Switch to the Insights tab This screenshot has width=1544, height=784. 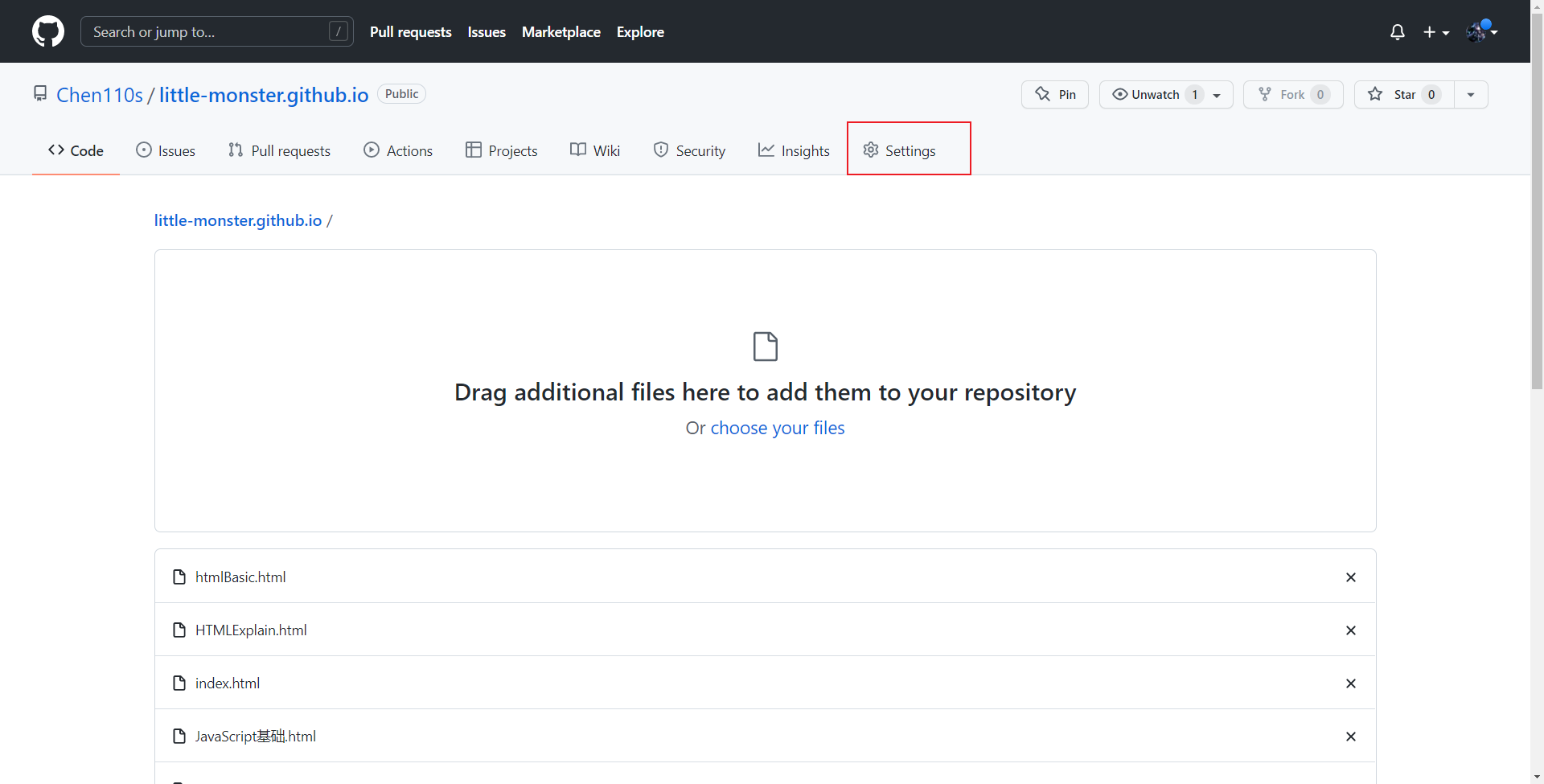point(794,150)
